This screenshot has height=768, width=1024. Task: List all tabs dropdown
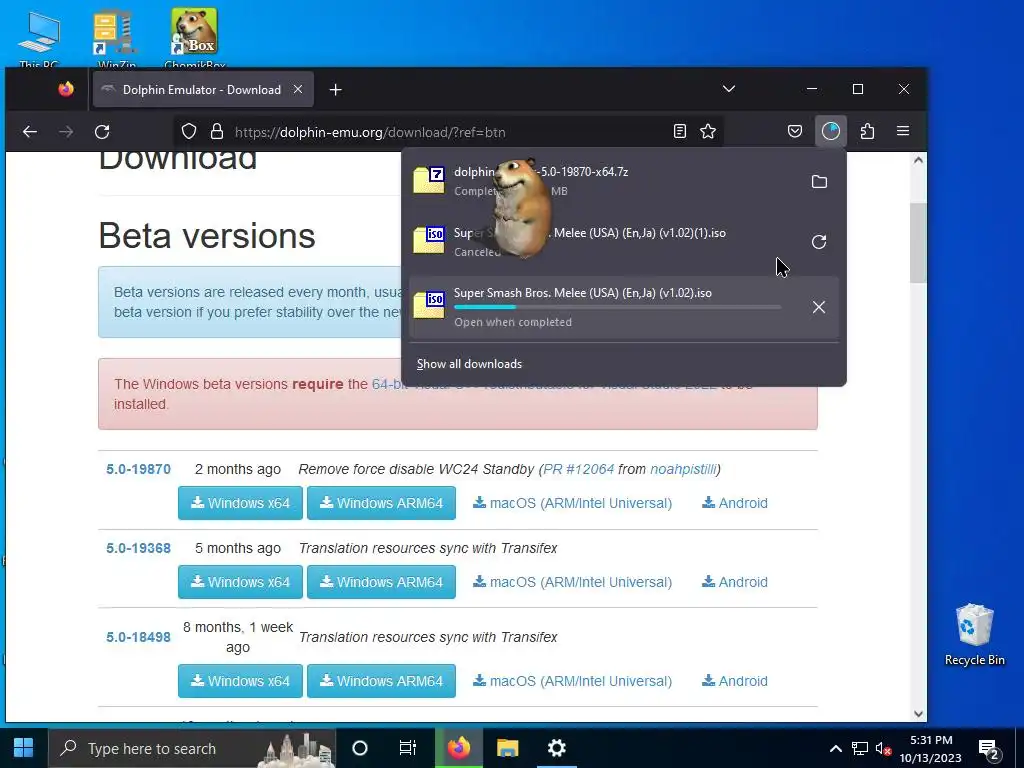pyautogui.click(x=729, y=89)
